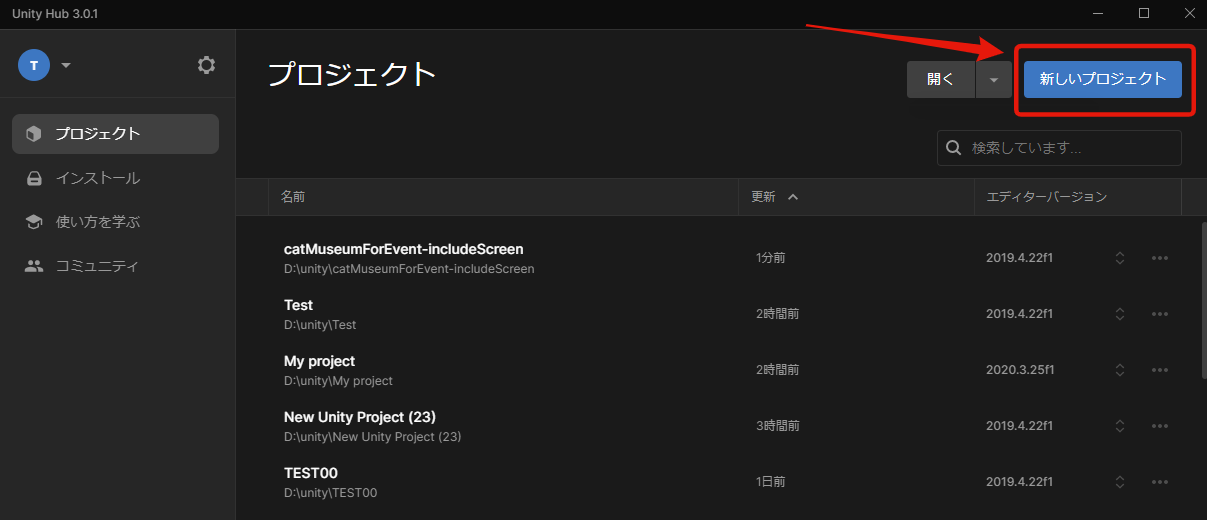This screenshot has width=1207, height=520.
Task: Open more options menu for My project
Action: [1160, 370]
